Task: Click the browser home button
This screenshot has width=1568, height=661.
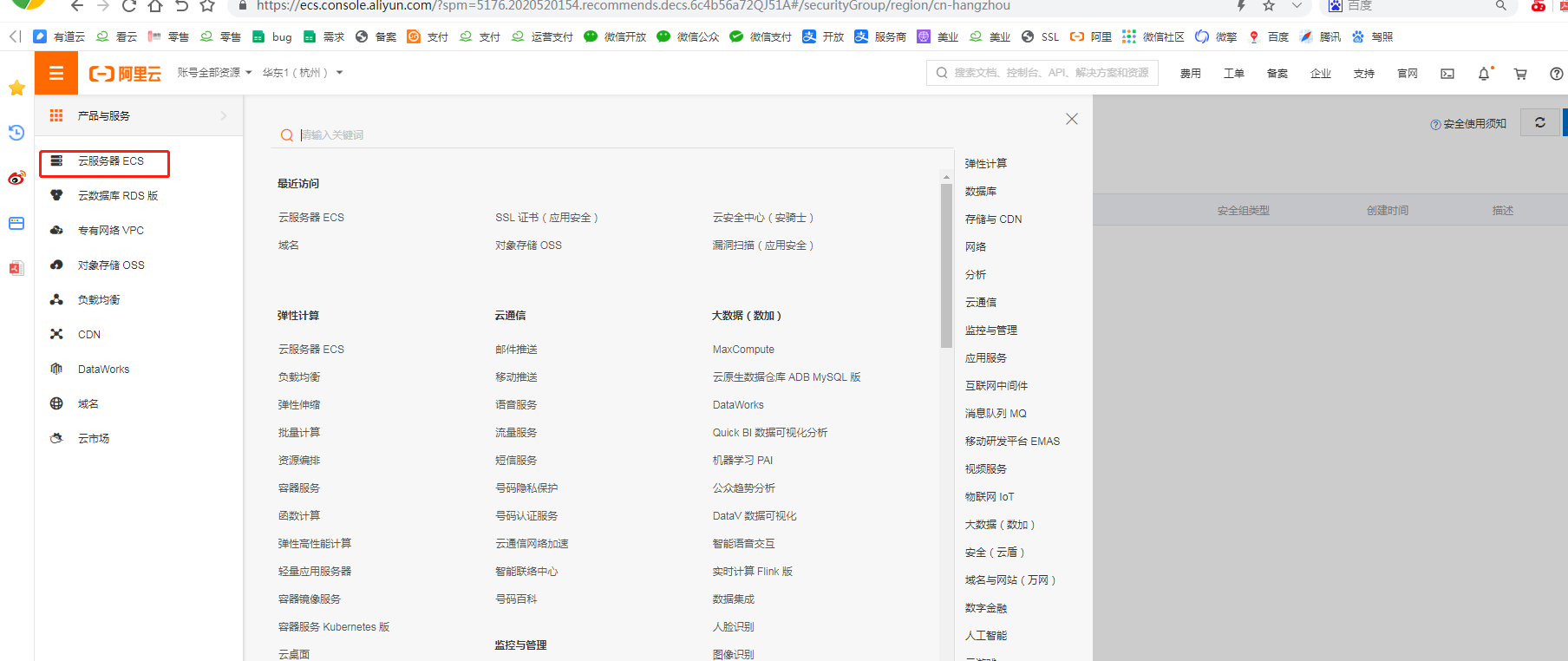Action: pyautogui.click(x=154, y=6)
